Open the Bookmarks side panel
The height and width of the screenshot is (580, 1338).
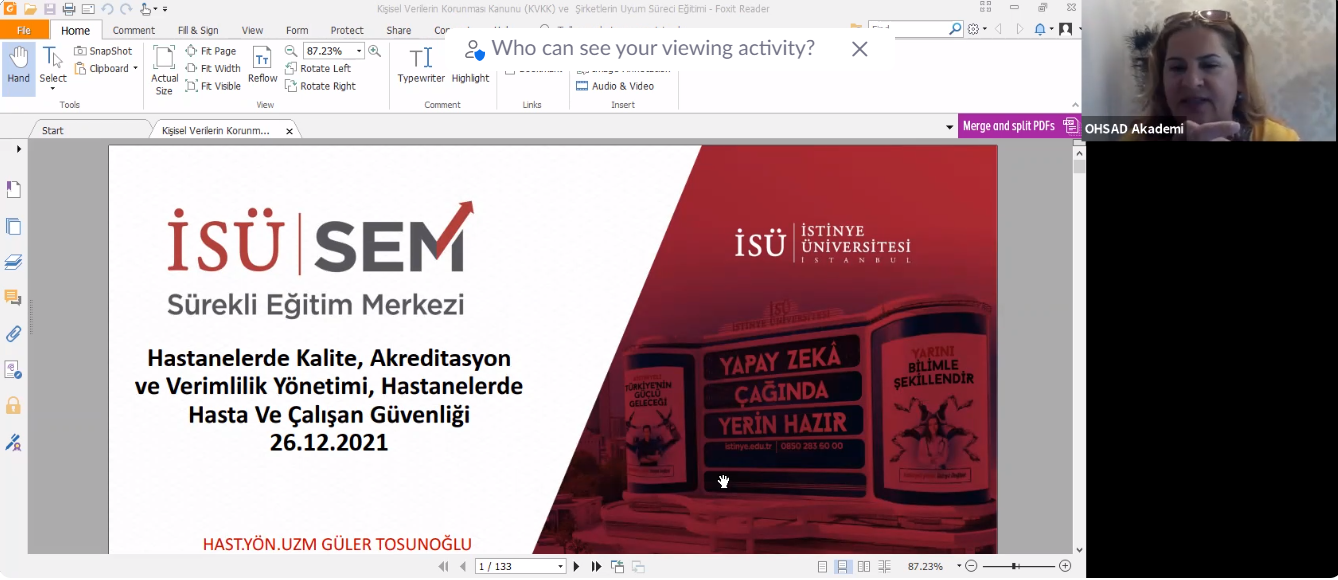pos(13,190)
